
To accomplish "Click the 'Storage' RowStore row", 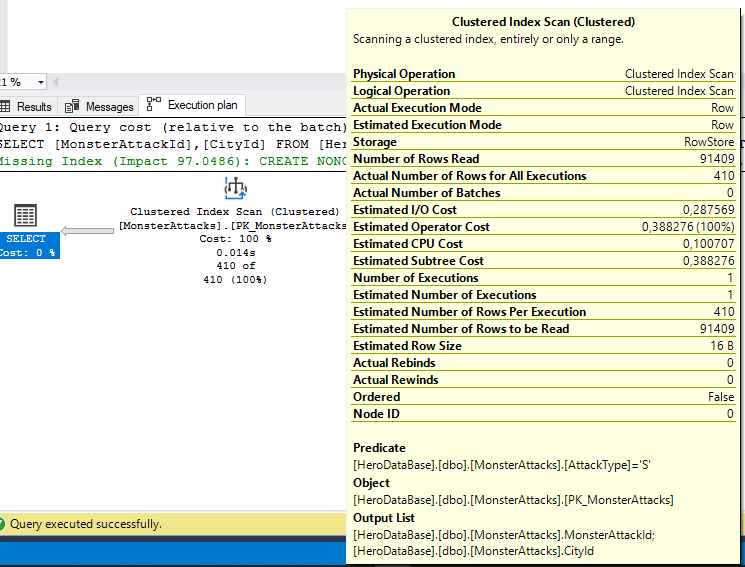I will click(x=544, y=142).
